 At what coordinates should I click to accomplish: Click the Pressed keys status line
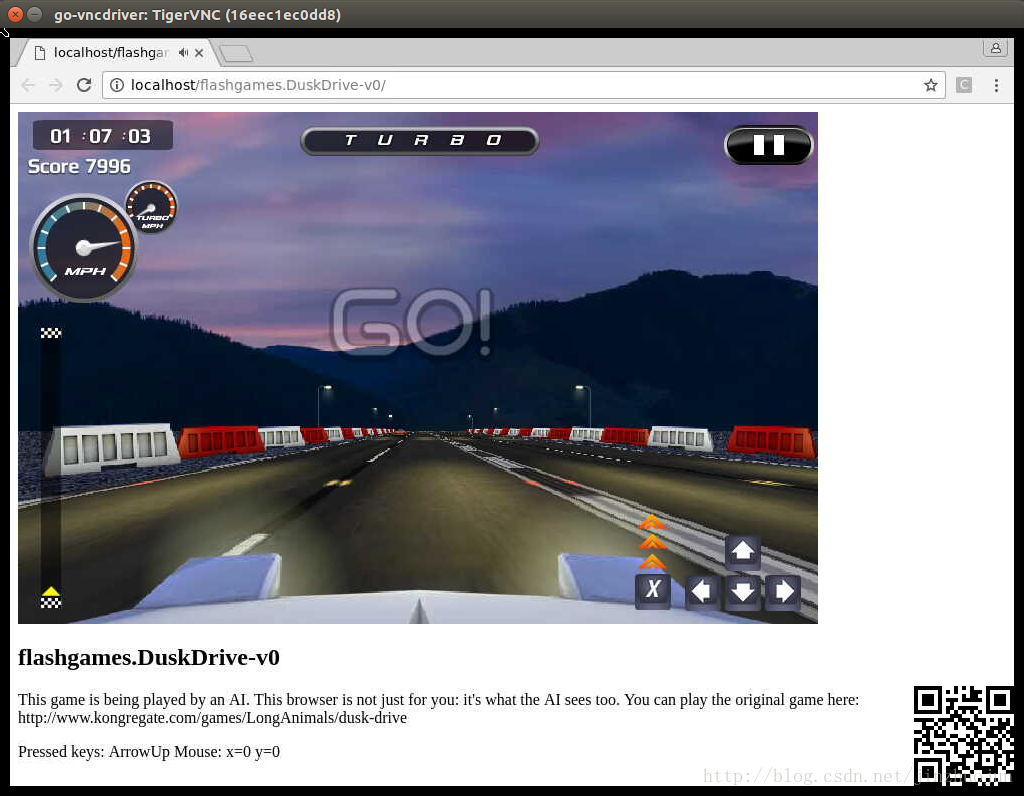point(149,752)
